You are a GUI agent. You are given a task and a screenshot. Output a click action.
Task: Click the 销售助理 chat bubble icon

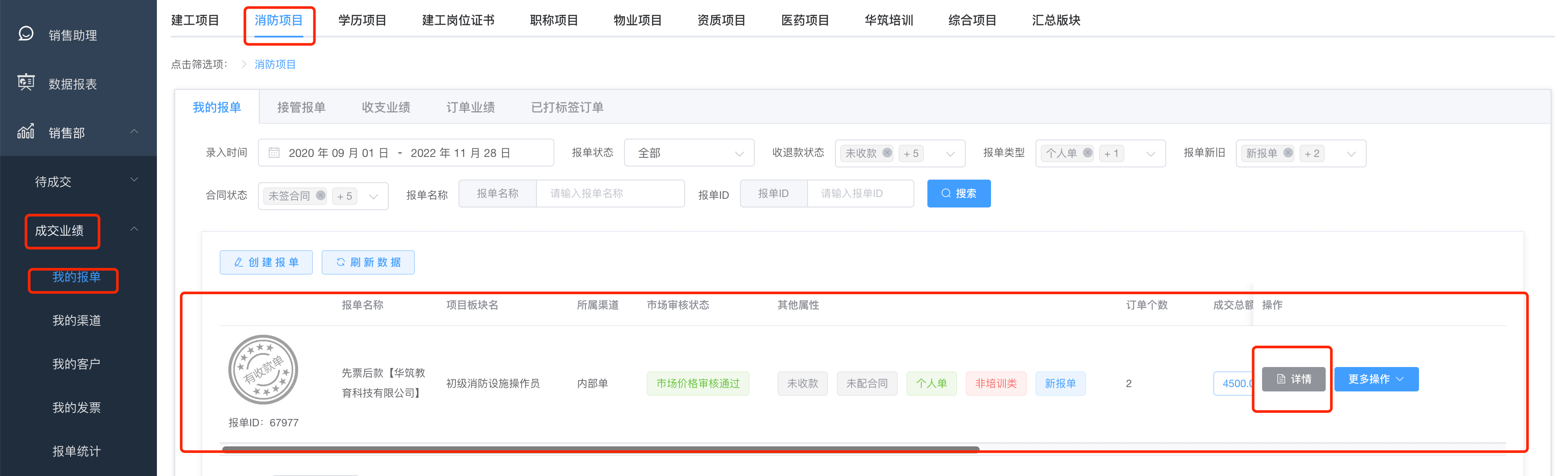click(x=26, y=34)
